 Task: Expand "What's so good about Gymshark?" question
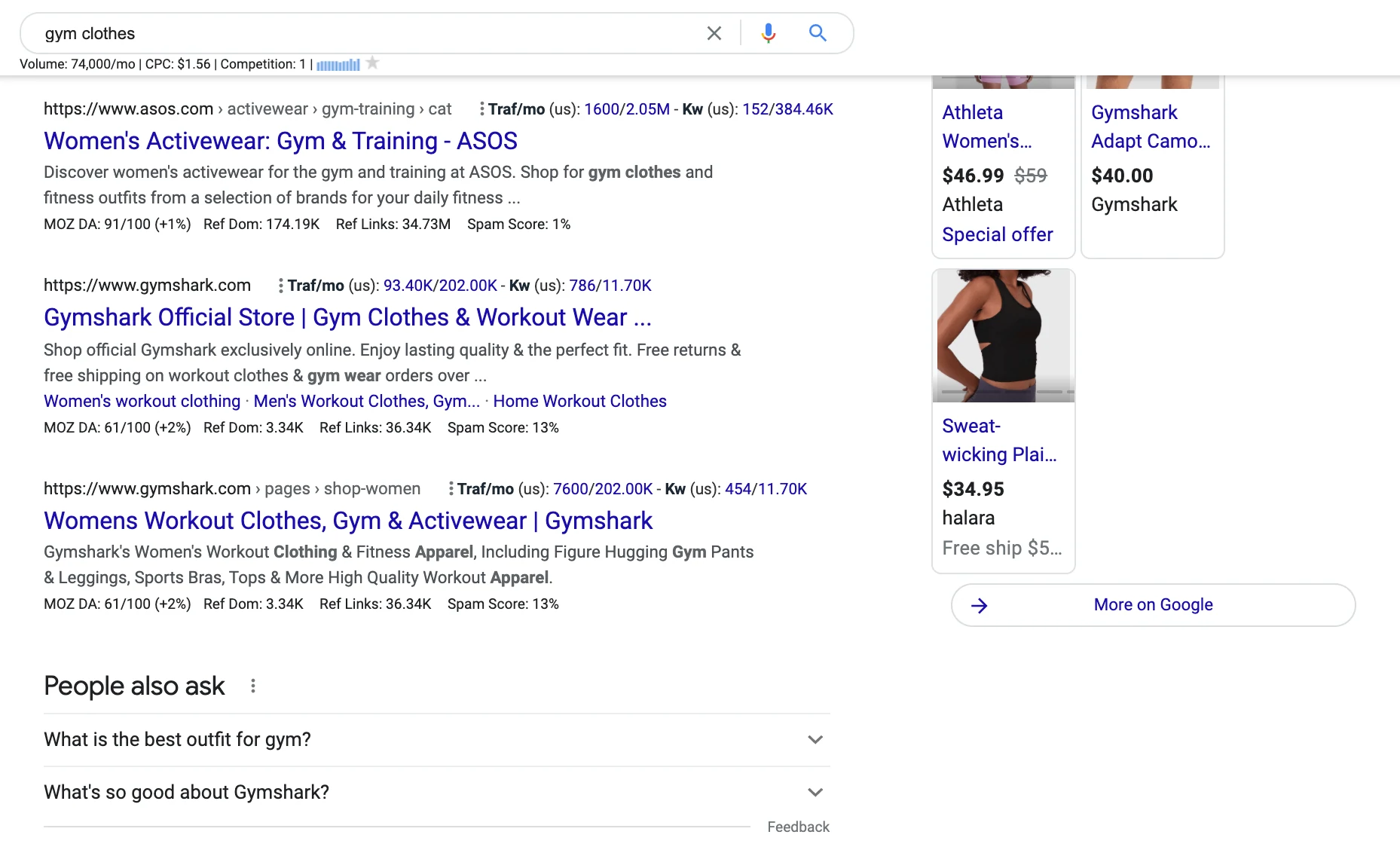click(815, 792)
